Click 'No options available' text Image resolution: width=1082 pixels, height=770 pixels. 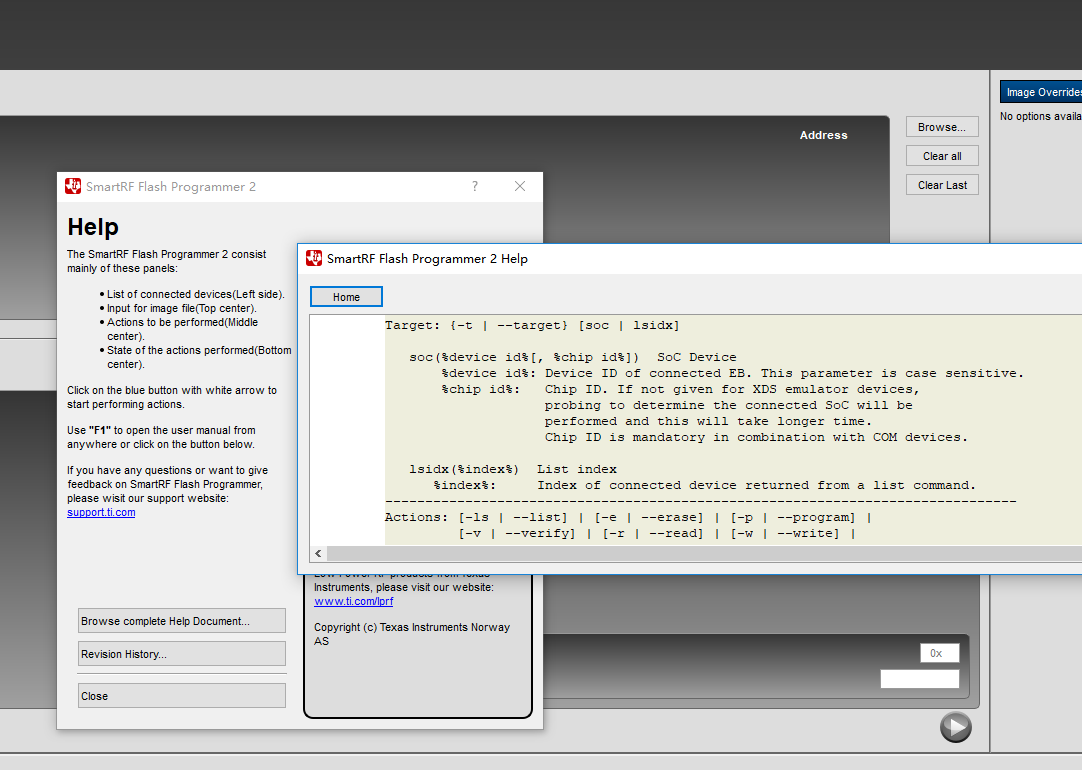coord(1041,117)
